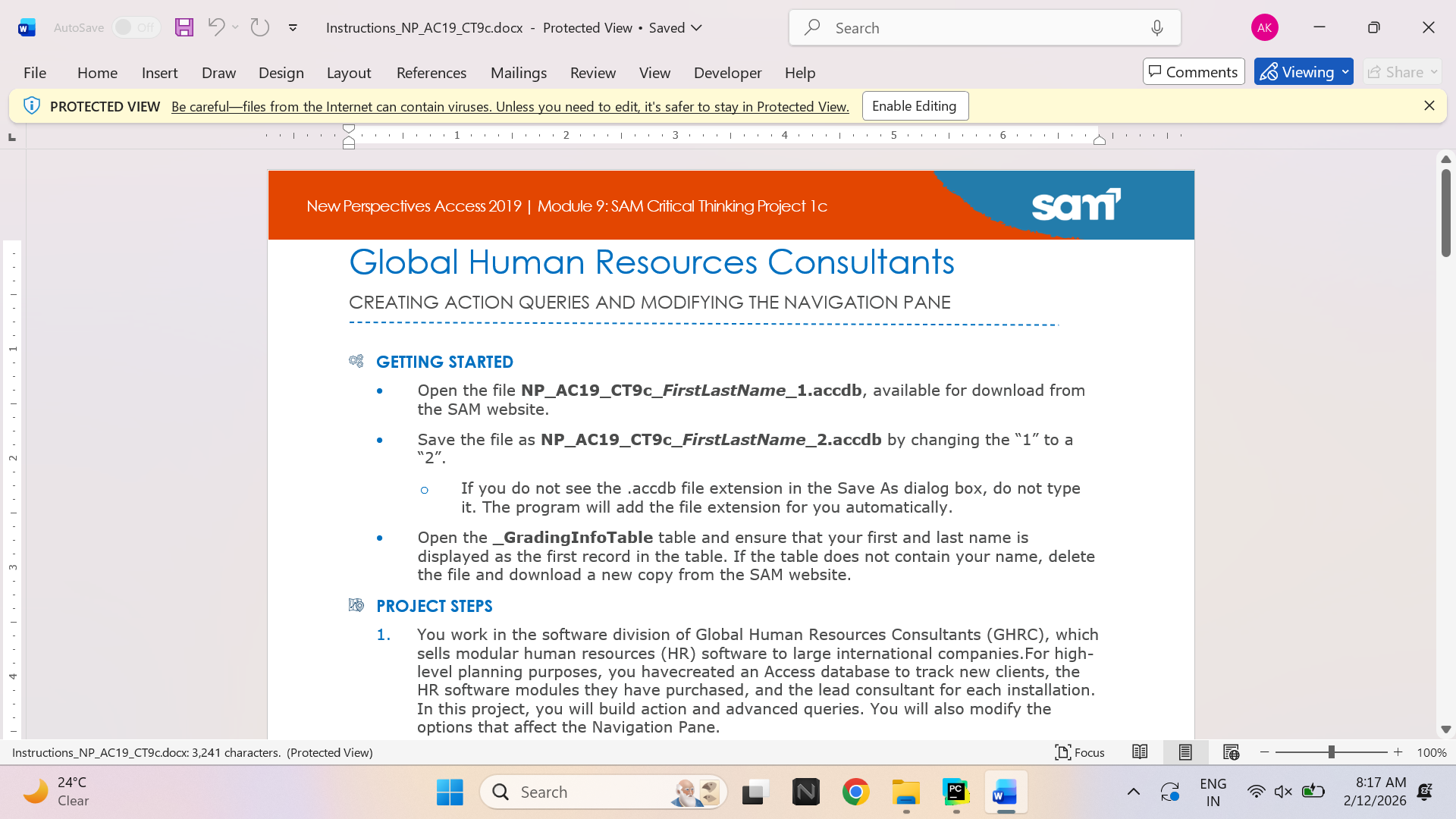Click the Redo arrow icon
This screenshot has width=1456, height=819.
coord(260,27)
